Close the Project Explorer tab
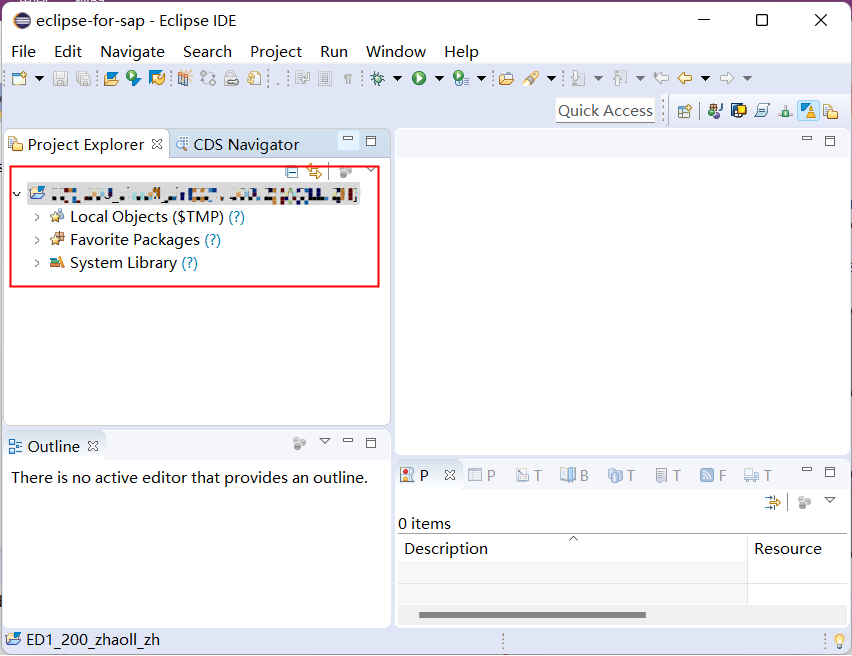852x656 pixels. [x=157, y=144]
